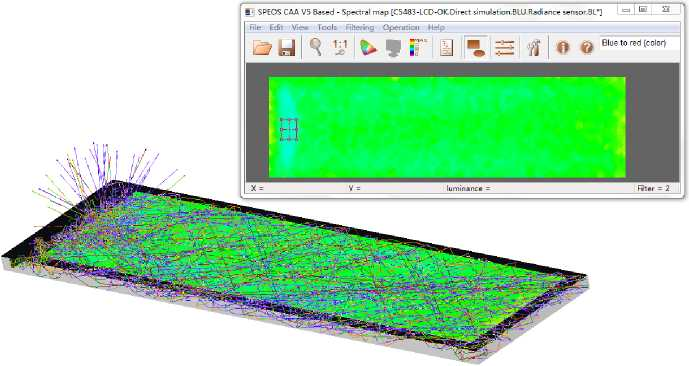Show info with the orange i icon
This screenshot has height=366, width=689.
click(562, 47)
